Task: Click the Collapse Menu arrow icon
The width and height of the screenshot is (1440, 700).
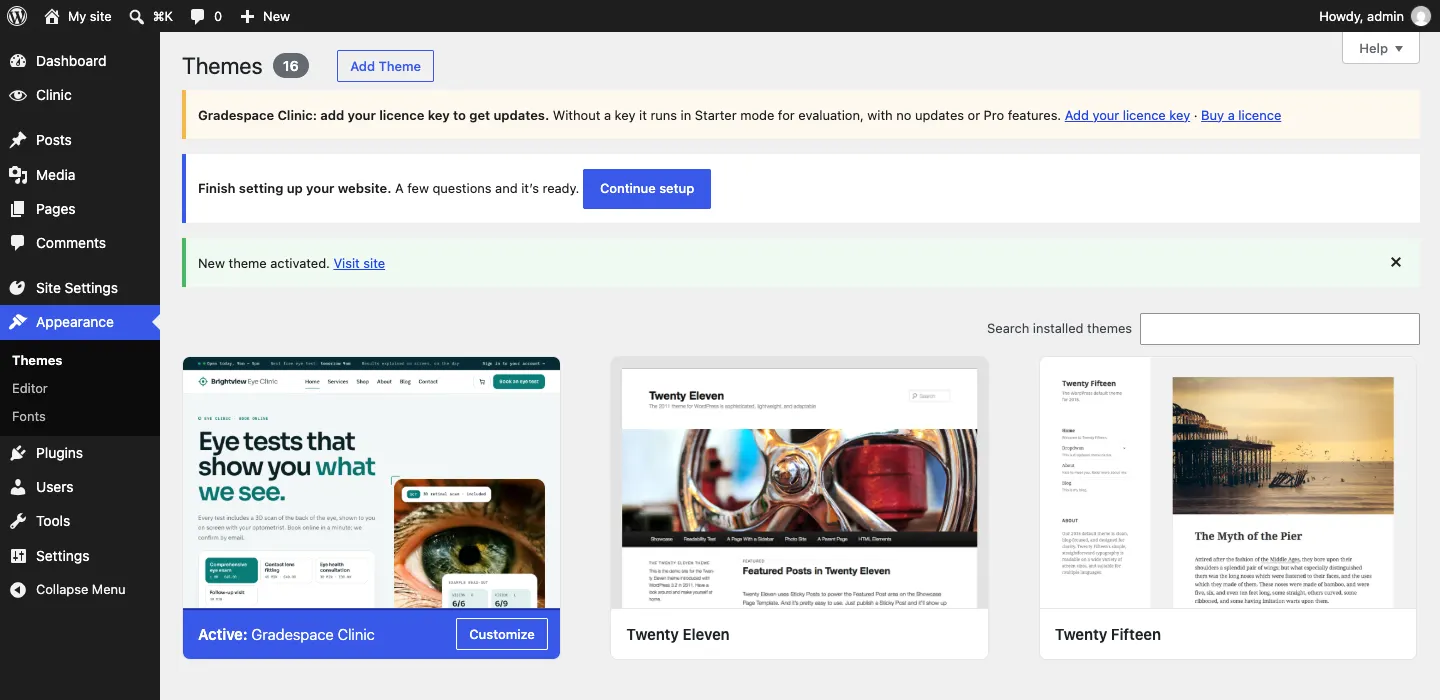Action: [x=18, y=590]
